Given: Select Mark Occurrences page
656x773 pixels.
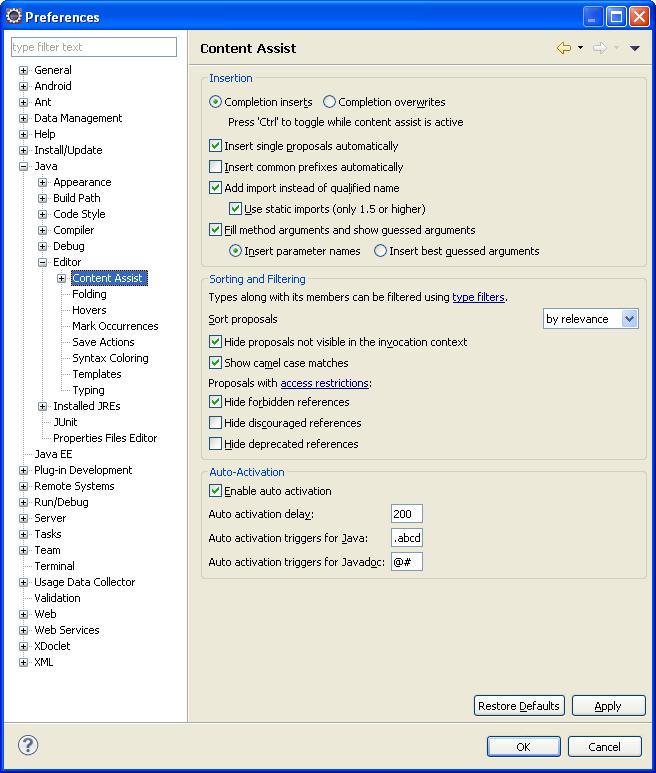Looking at the screenshot, I should point(115,326).
